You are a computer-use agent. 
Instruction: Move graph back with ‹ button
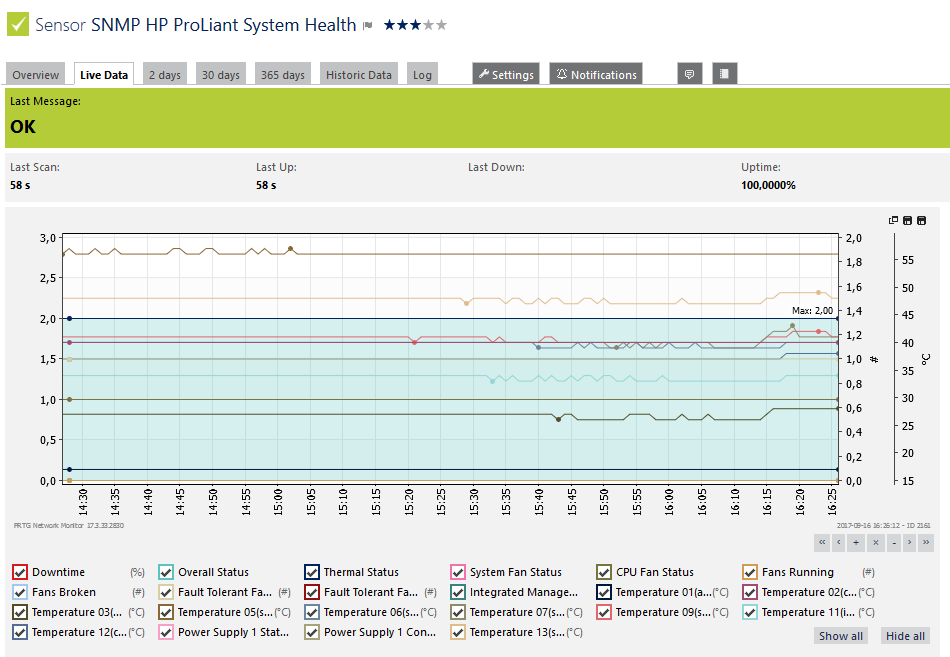[x=839, y=542]
